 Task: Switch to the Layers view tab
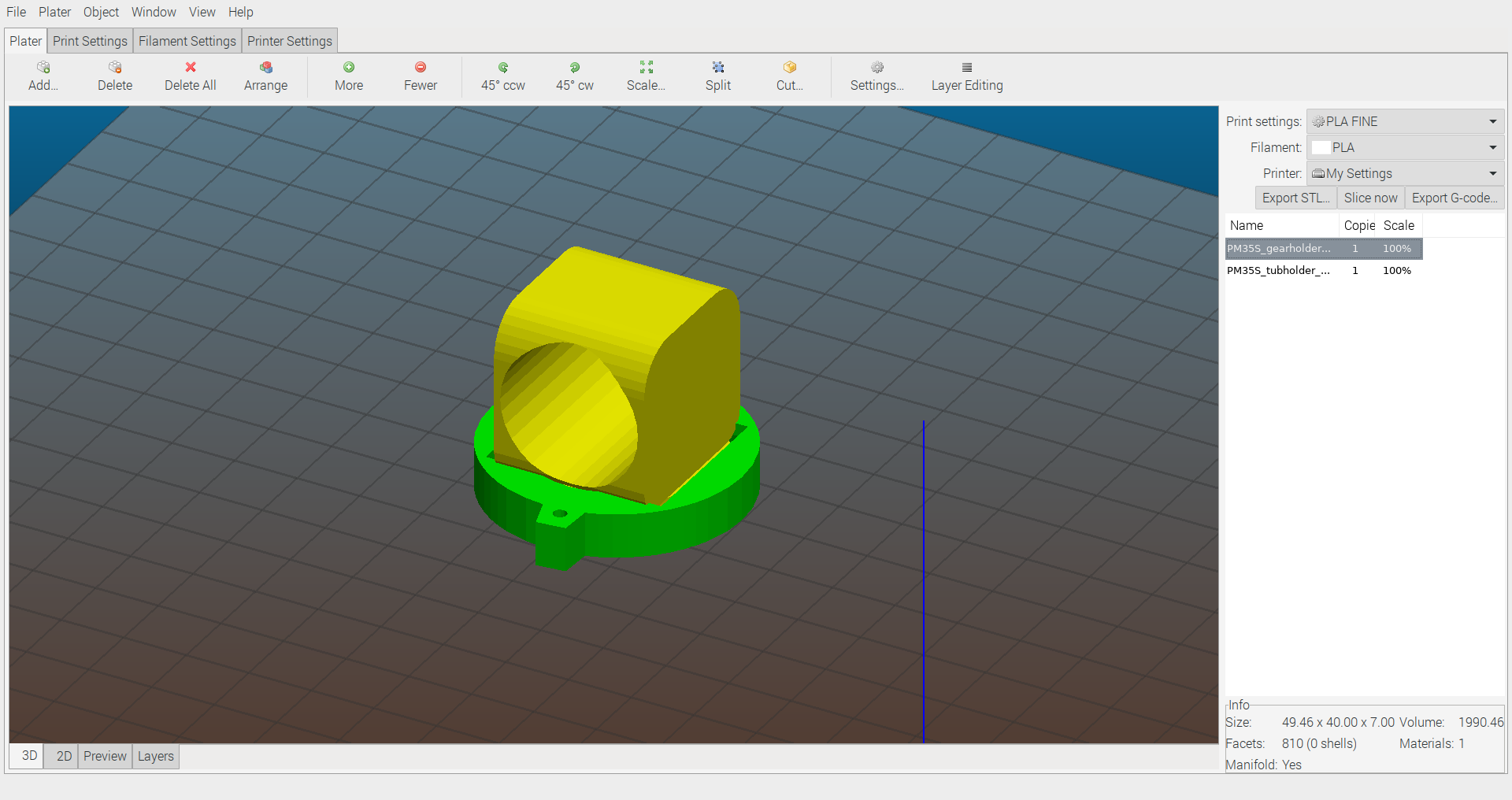click(156, 756)
